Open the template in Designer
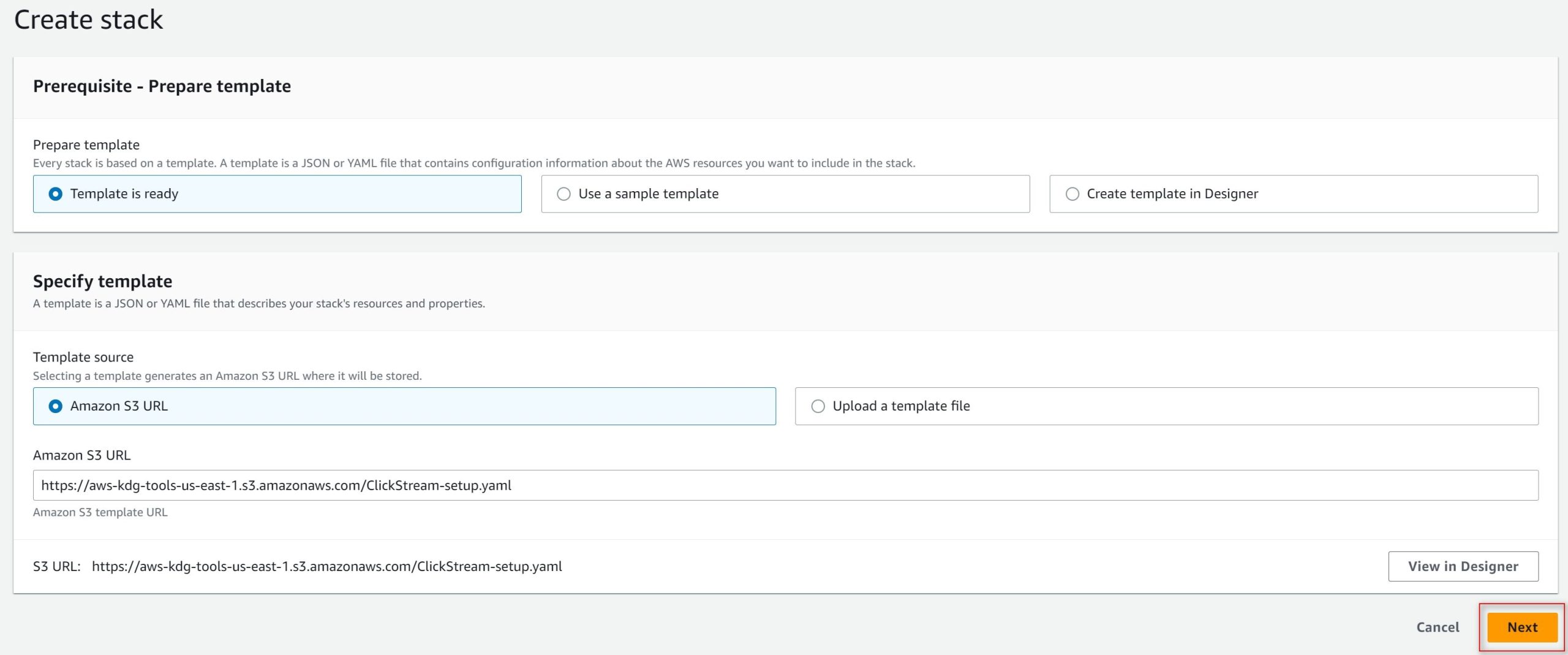Screen dimensions: 1568x655 (x=1463, y=566)
